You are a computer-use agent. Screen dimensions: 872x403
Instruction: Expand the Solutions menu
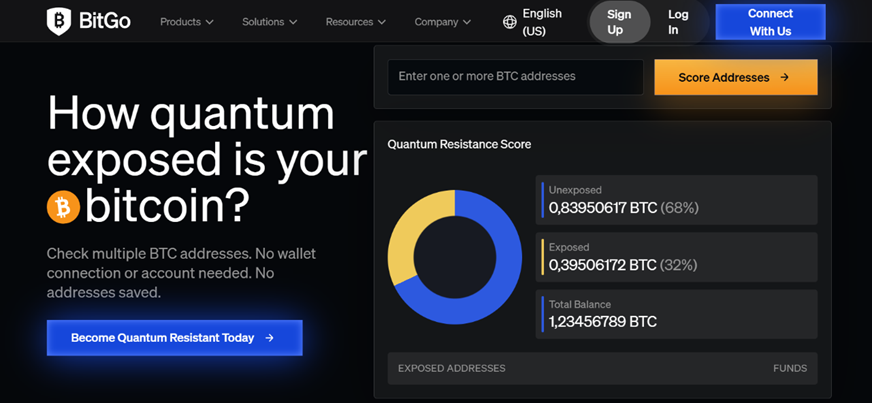point(270,22)
